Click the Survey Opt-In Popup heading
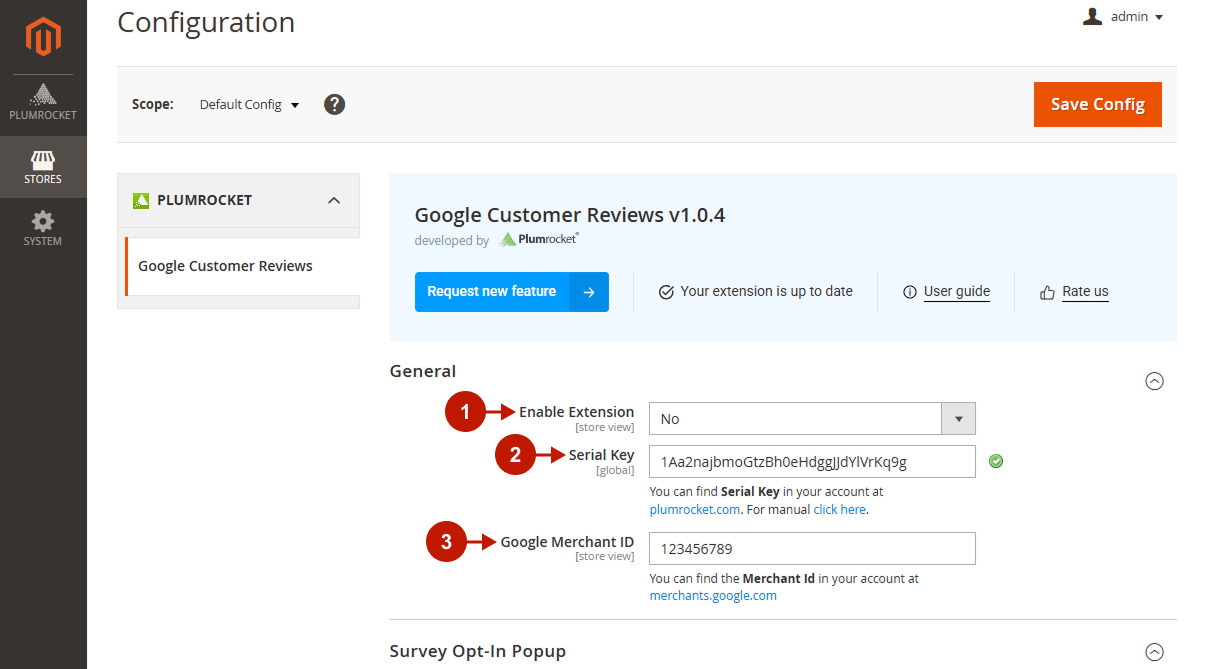 pyautogui.click(x=478, y=652)
